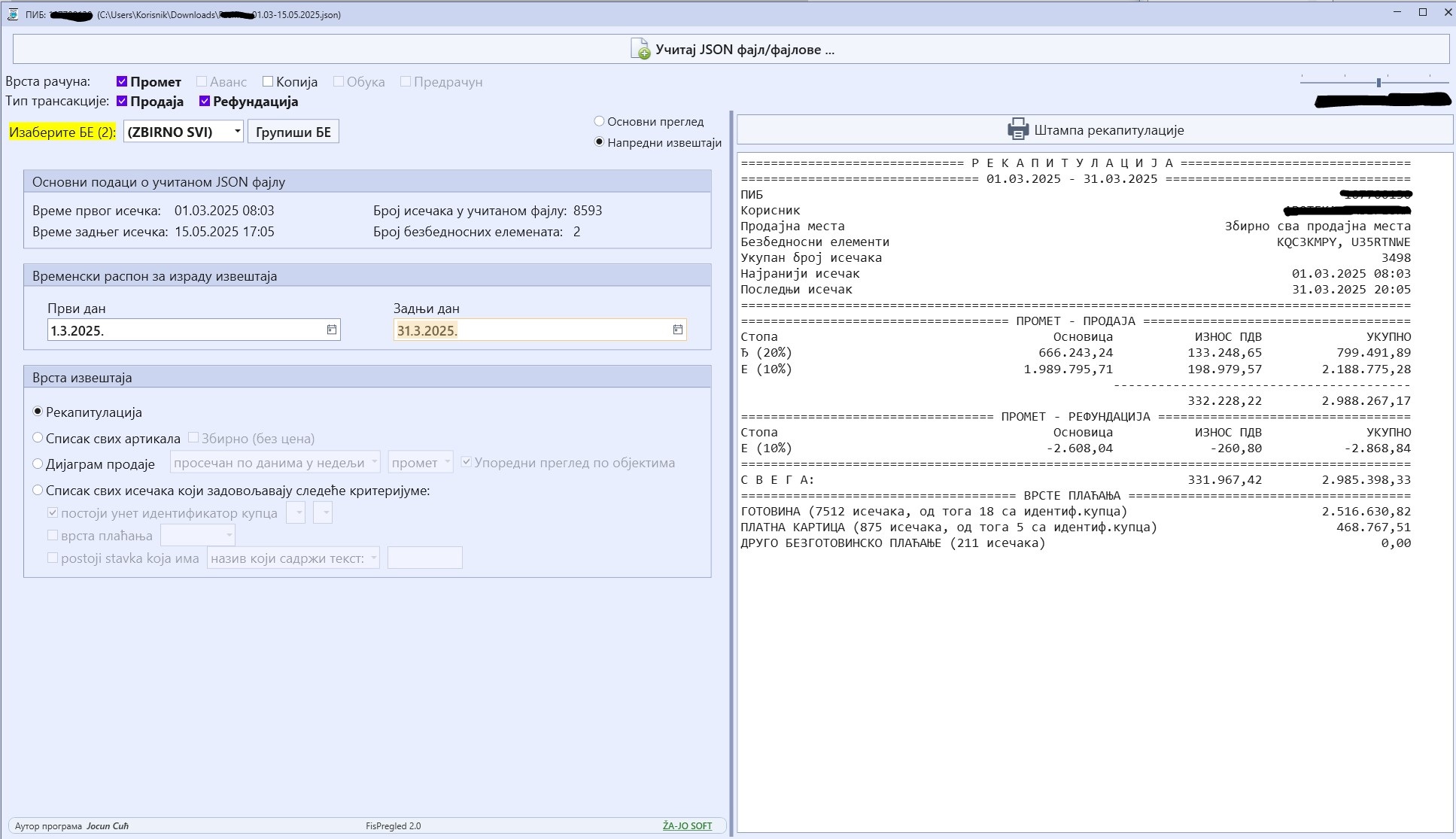Select list of receipts matching criteria option
1456x839 pixels.
[x=38, y=490]
